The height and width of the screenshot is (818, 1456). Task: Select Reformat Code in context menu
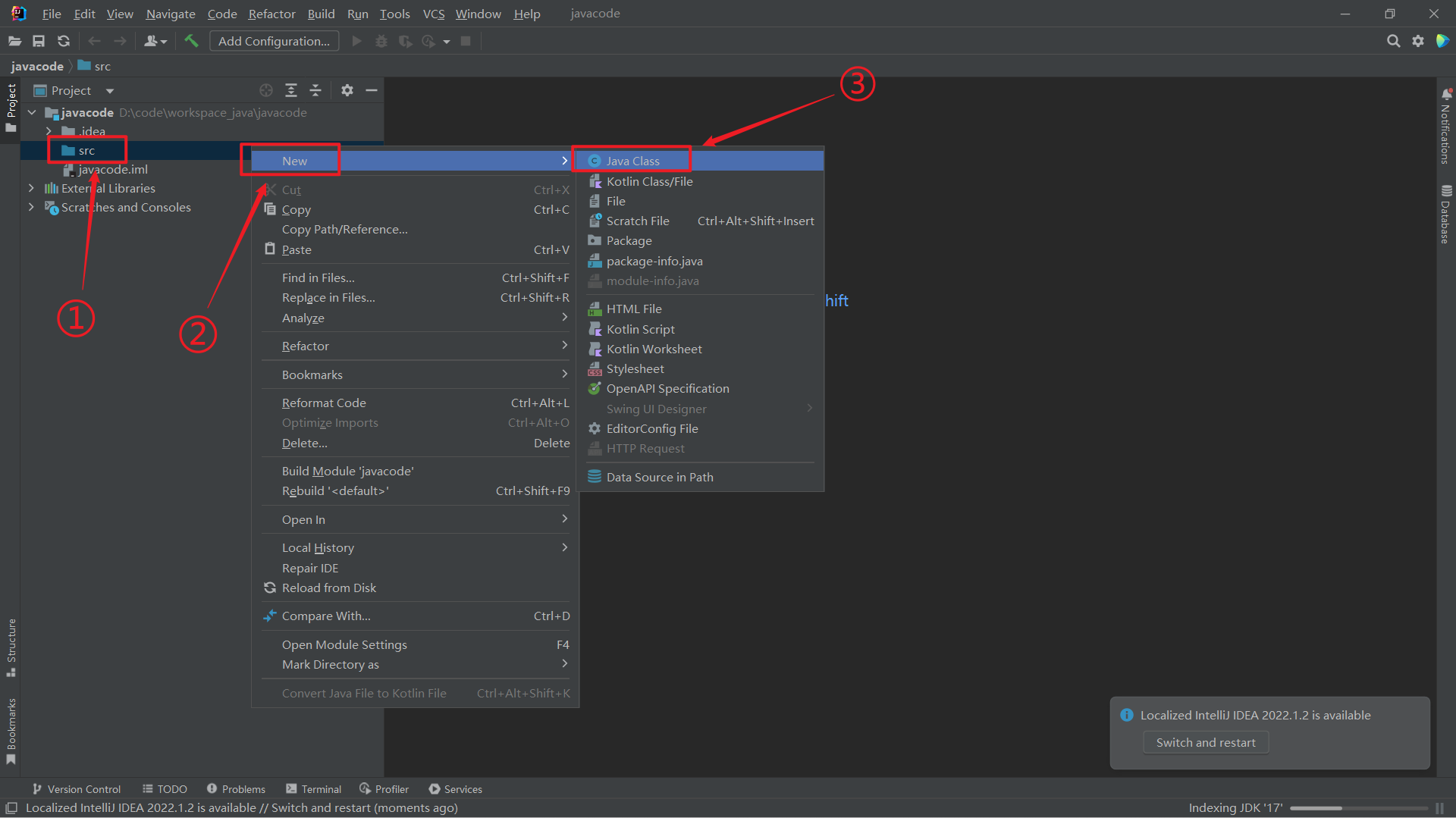[415, 403]
